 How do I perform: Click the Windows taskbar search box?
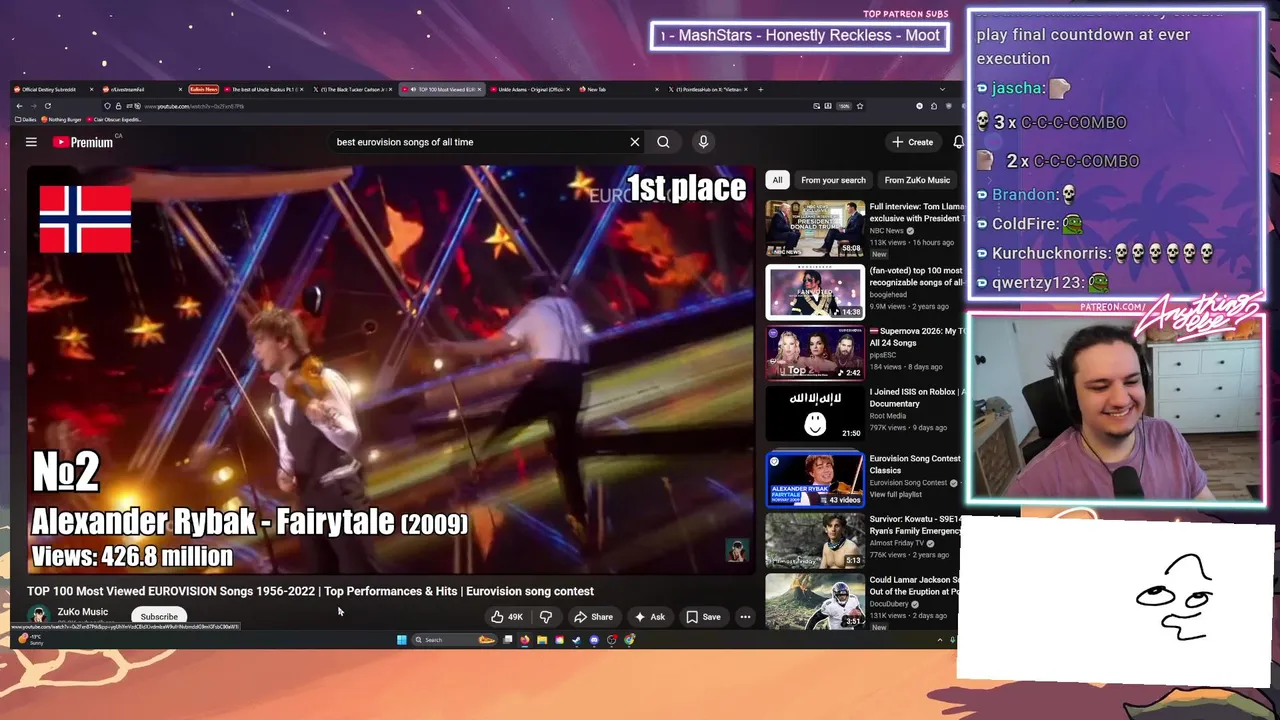pyautogui.click(x=455, y=640)
